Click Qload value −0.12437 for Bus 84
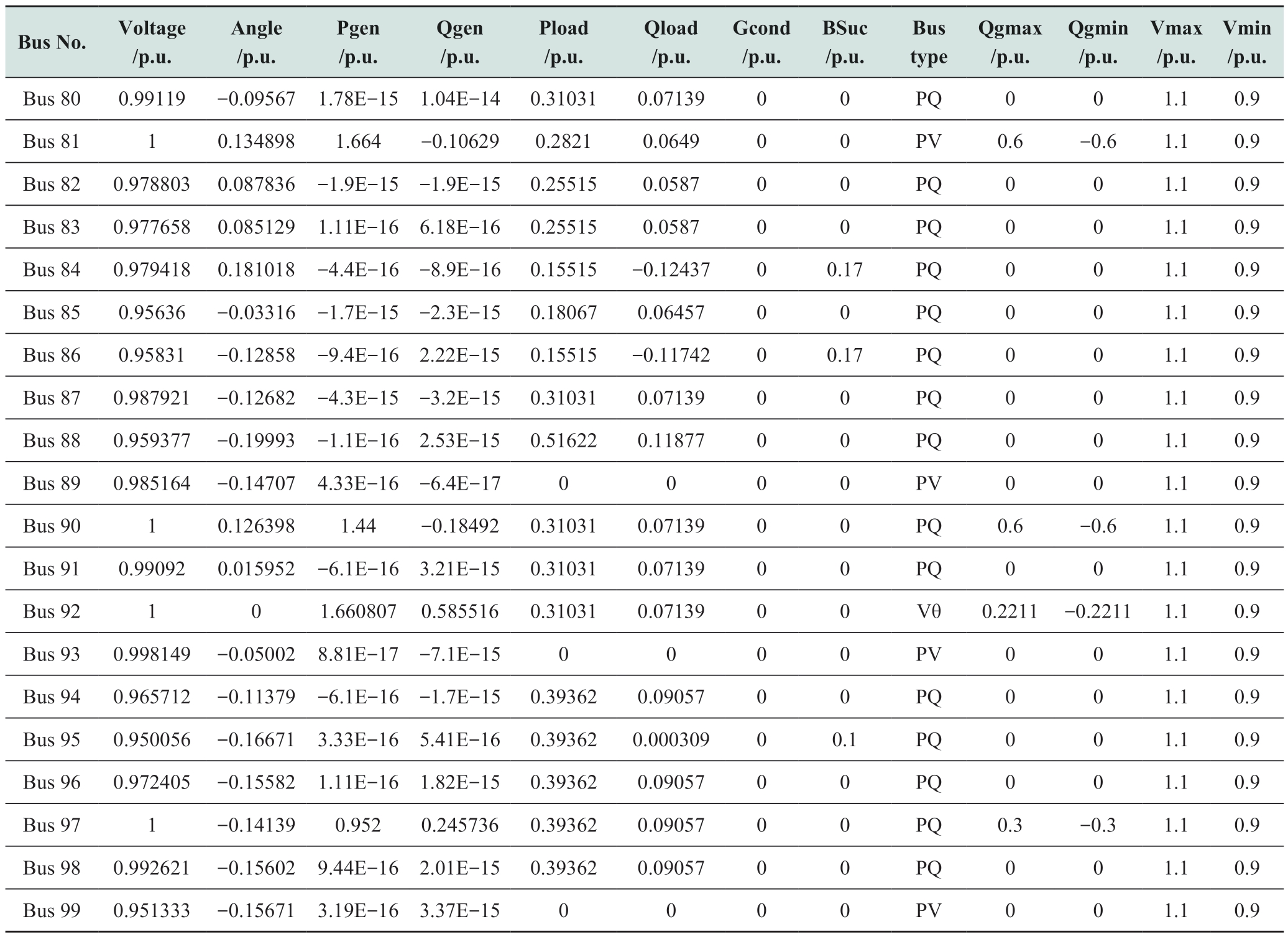 pos(671,270)
